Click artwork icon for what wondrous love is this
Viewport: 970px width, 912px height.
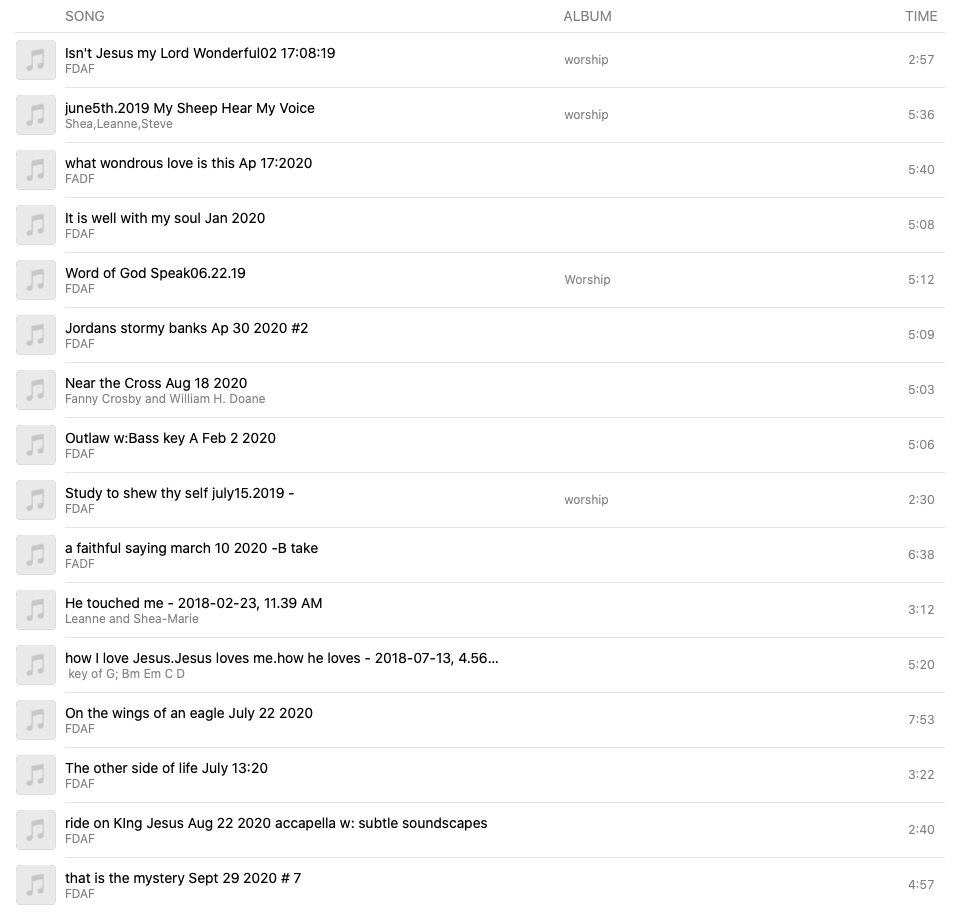click(36, 170)
